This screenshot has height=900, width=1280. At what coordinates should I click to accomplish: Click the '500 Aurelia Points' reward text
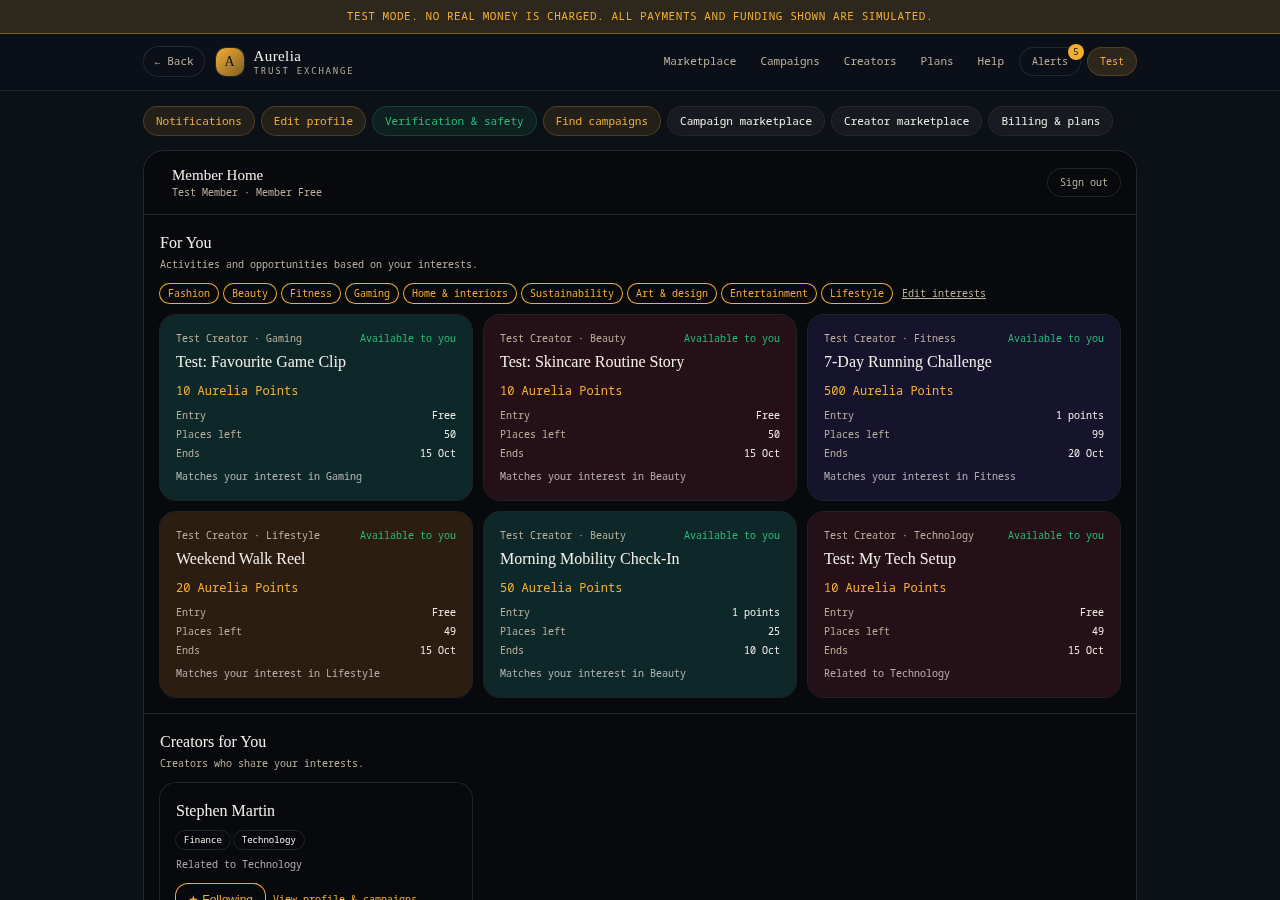click(x=889, y=391)
